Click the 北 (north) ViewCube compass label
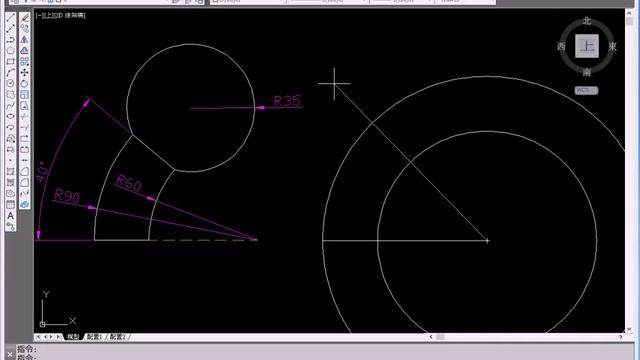 pyautogui.click(x=587, y=21)
